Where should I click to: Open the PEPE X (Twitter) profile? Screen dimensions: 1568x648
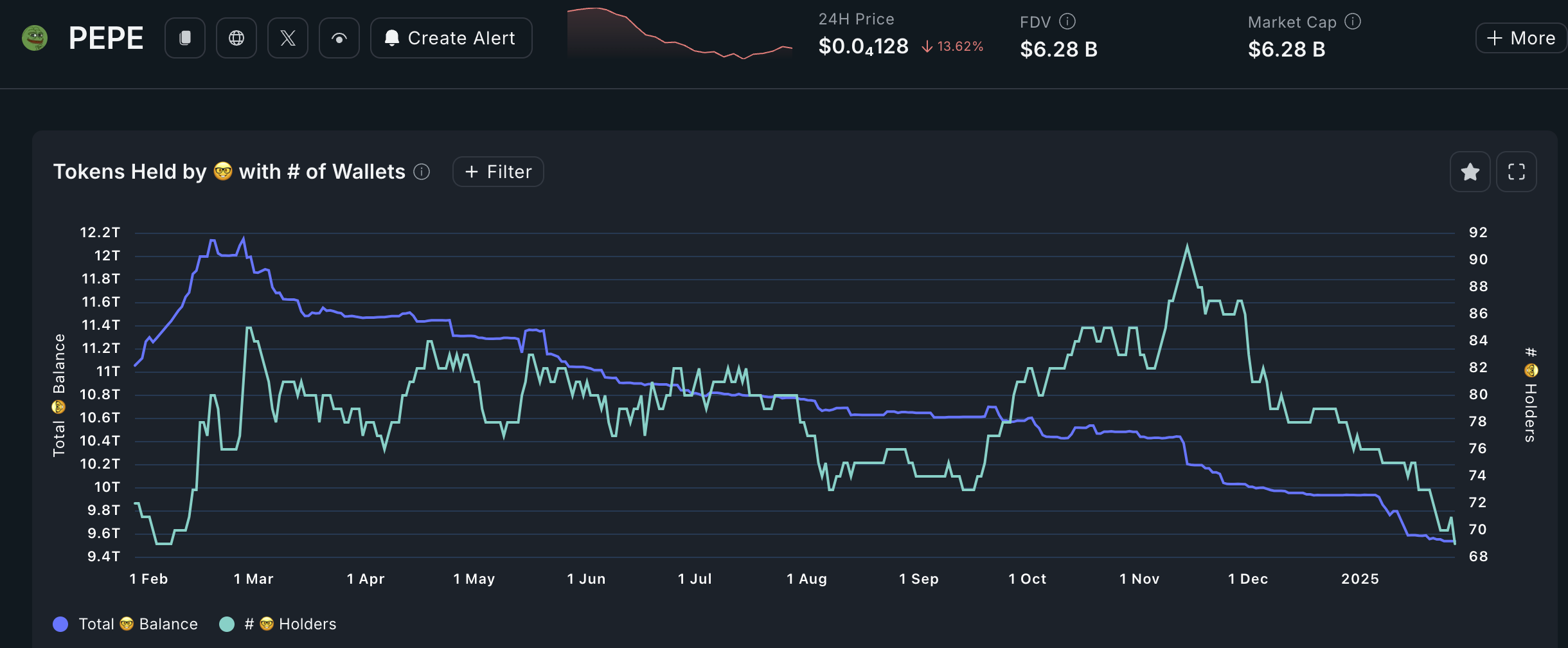point(288,38)
